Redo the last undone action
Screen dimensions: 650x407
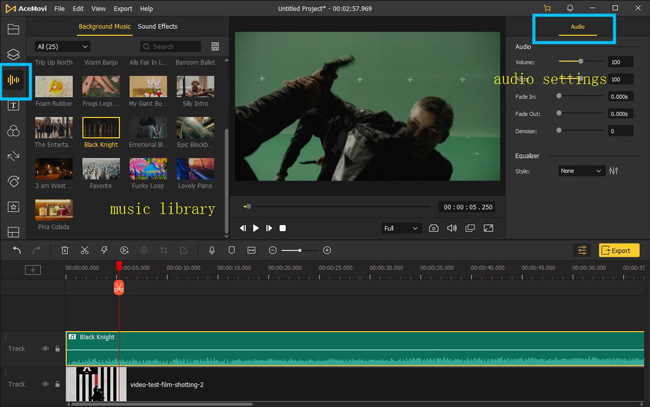(x=36, y=250)
